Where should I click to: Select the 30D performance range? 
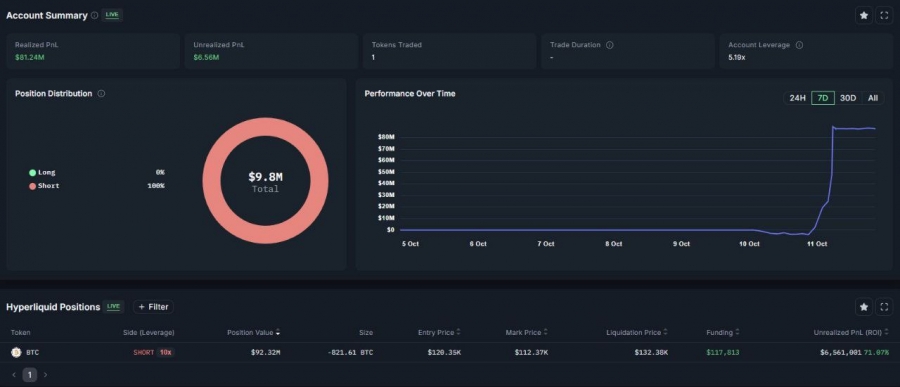coord(848,98)
